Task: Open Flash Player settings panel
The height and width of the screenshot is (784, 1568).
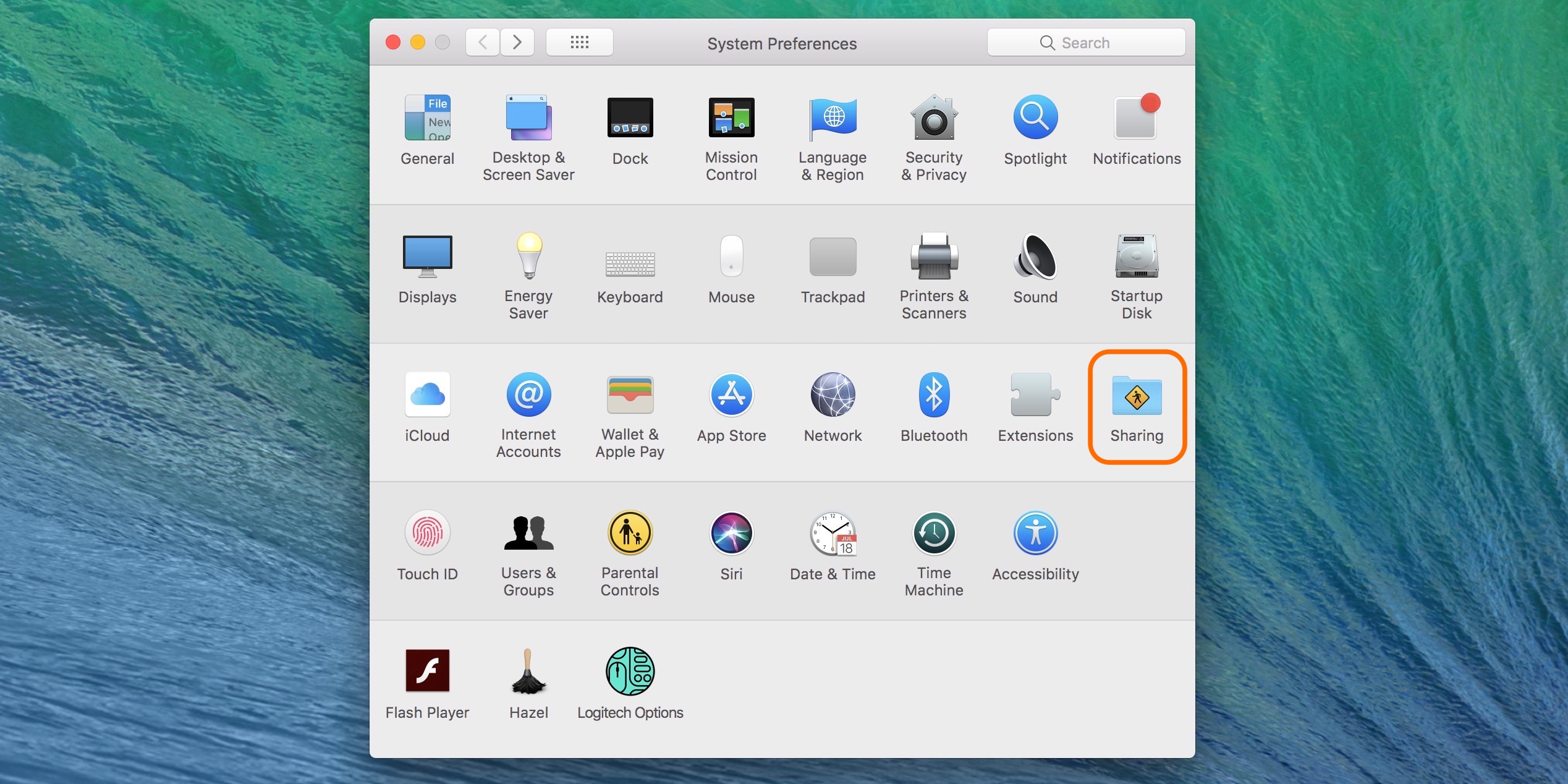Action: click(429, 671)
